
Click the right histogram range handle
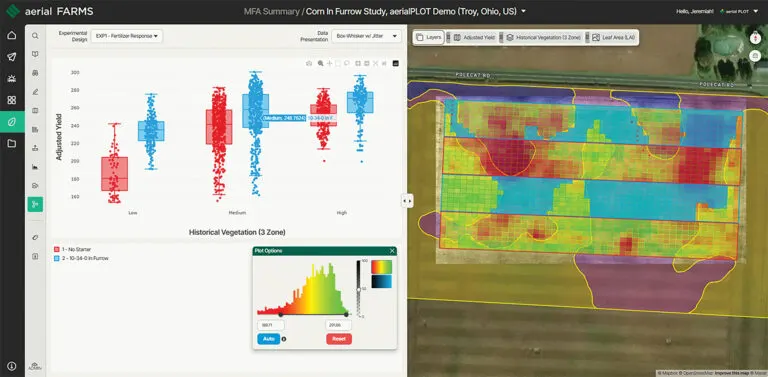(x=346, y=314)
